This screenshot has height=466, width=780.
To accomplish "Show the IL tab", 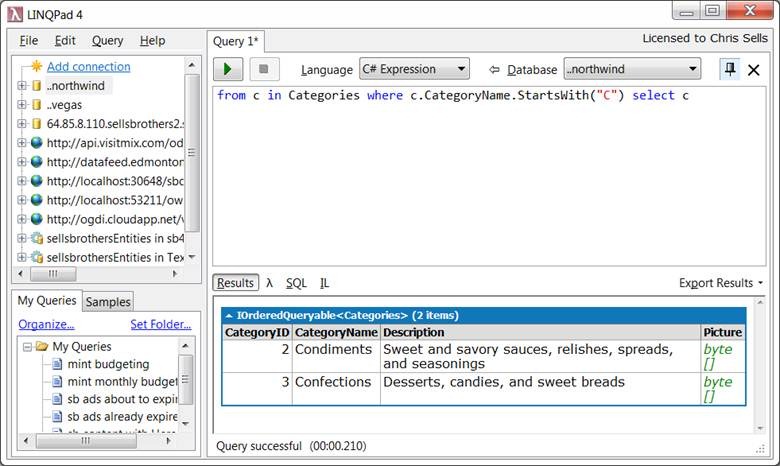I will [324, 283].
